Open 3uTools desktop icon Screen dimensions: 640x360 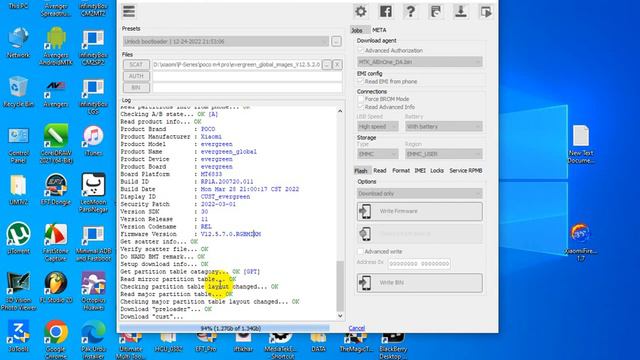[x=18, y=337]
